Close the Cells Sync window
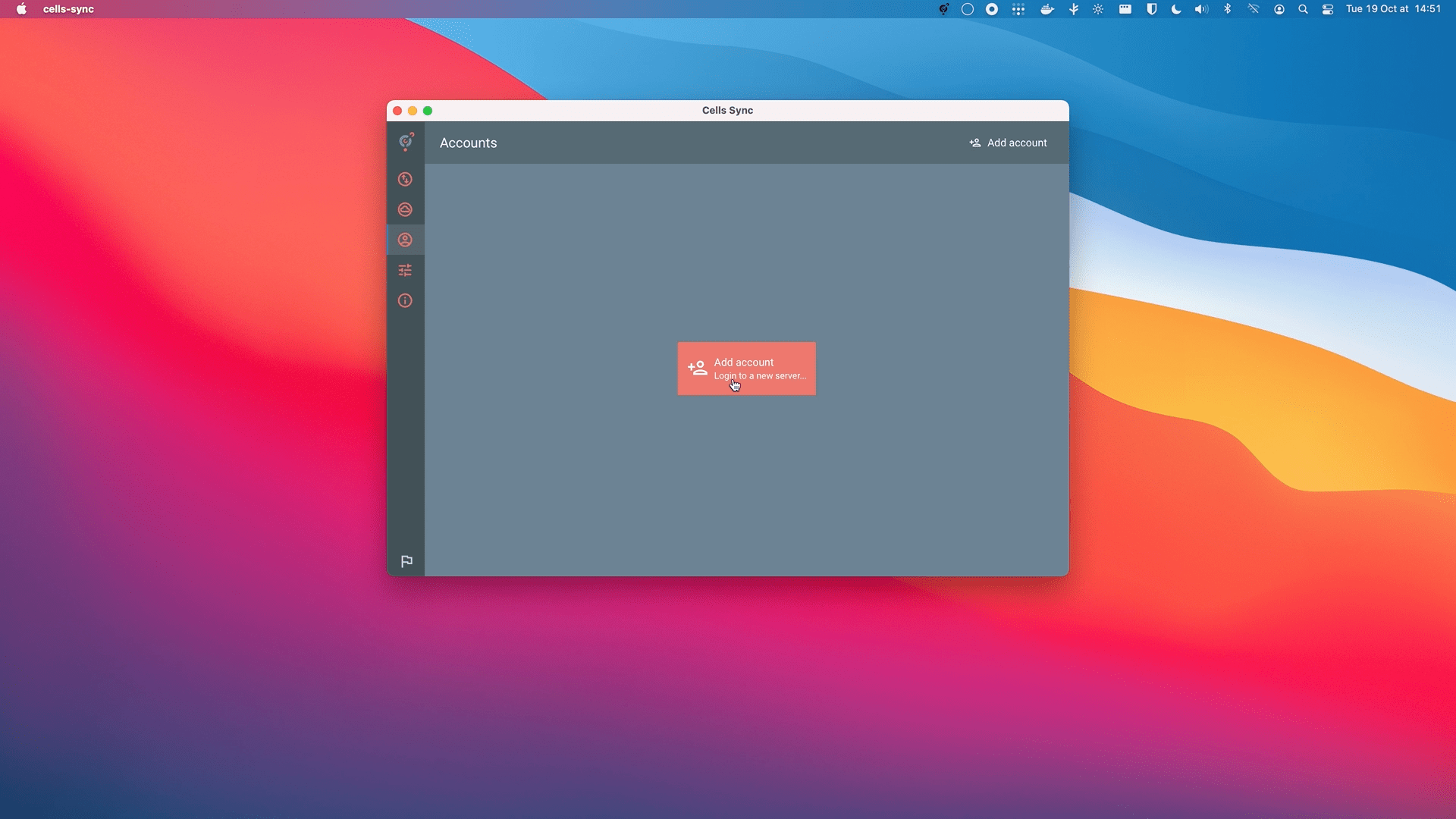The width and height of the screenshot is (1456, 819). pyautogui.click(x=397, y=111)
